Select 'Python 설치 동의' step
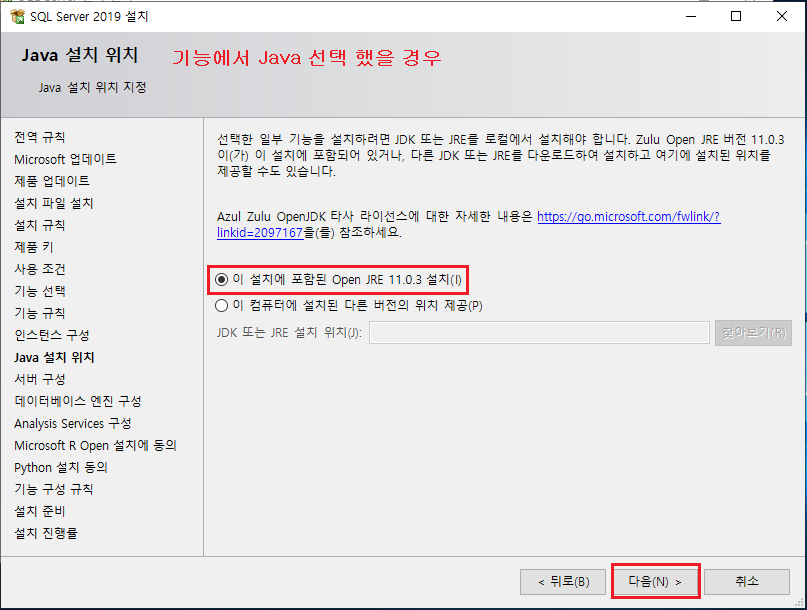807x610 pixels. point(61,467)
